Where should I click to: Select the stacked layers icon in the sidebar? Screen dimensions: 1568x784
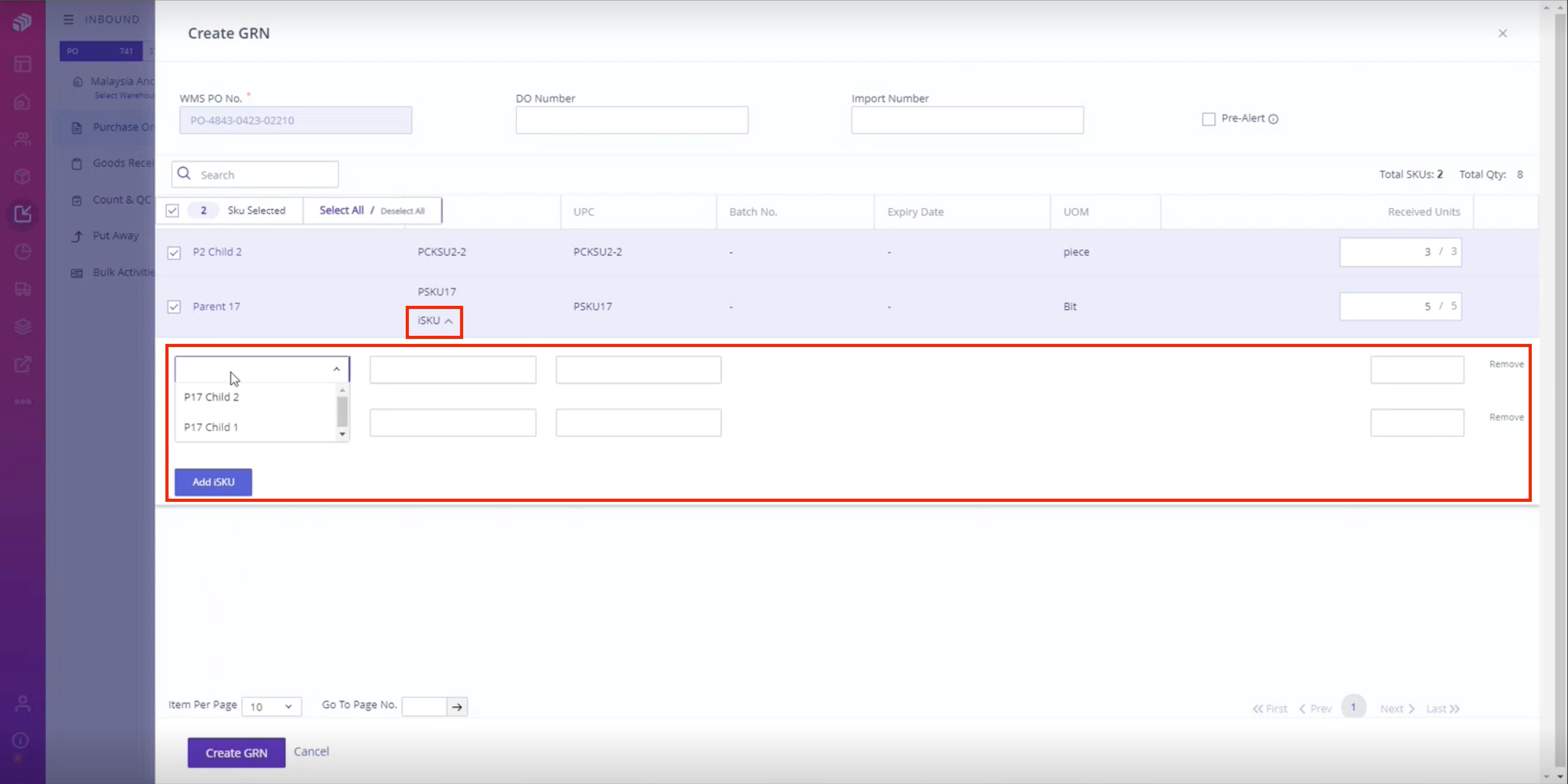coord(22,326)
